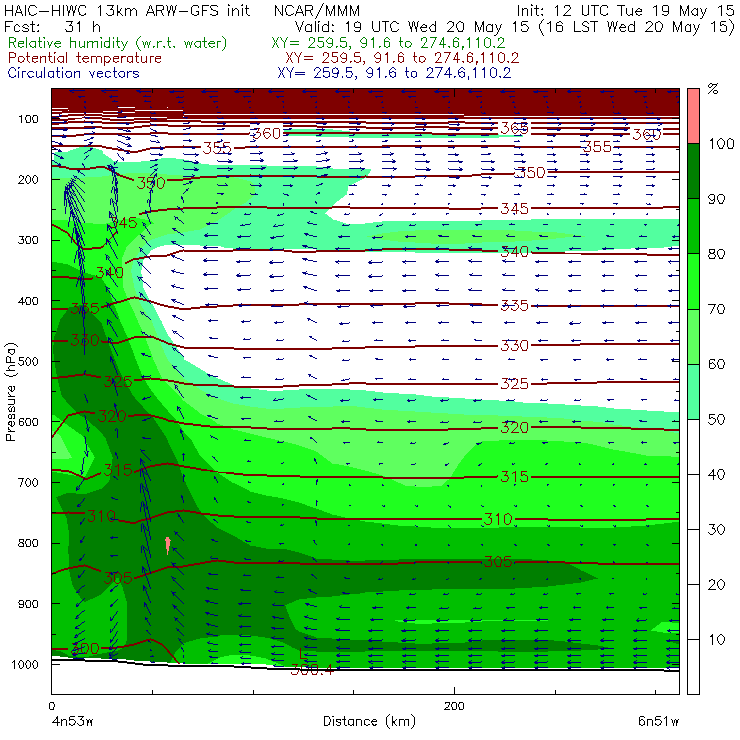Click the pink above-100% color bar segment
Viewport: 740px width, 740px height.
coord(693,116)
